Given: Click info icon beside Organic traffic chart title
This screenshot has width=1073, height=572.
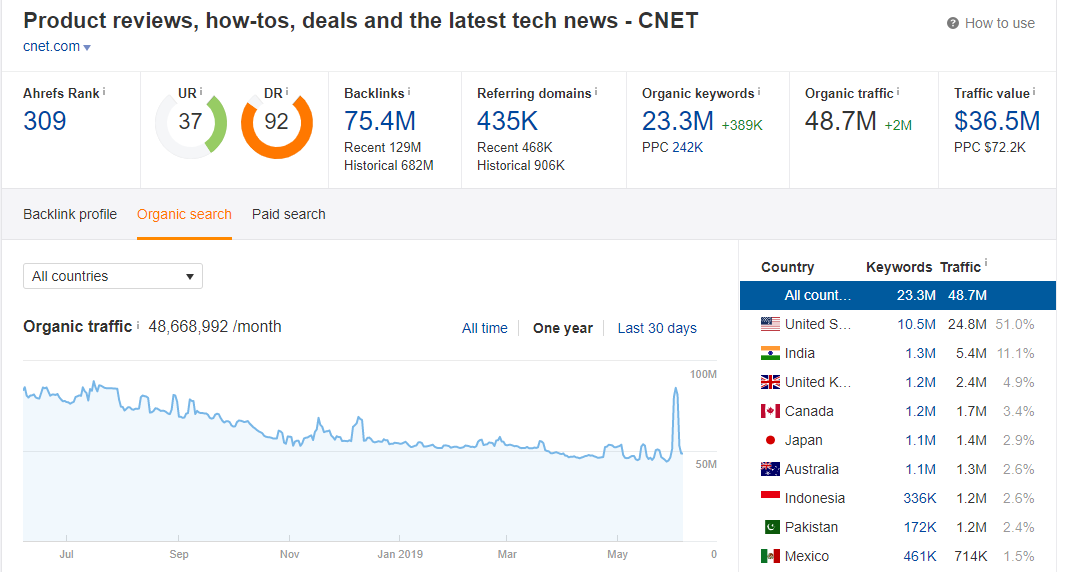Looking at the screenshot, I should point(138,325).
